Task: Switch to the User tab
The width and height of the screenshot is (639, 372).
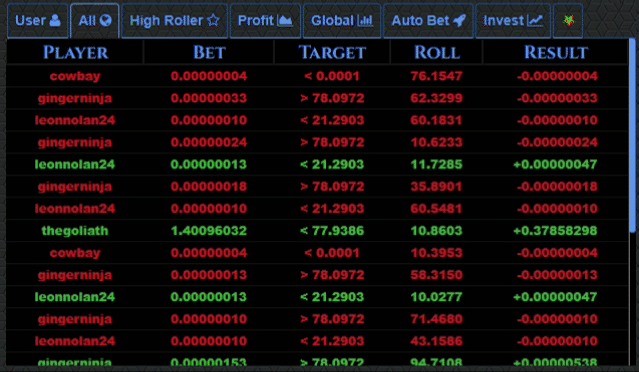Action: pyautogui.click(x=37, y=20)
